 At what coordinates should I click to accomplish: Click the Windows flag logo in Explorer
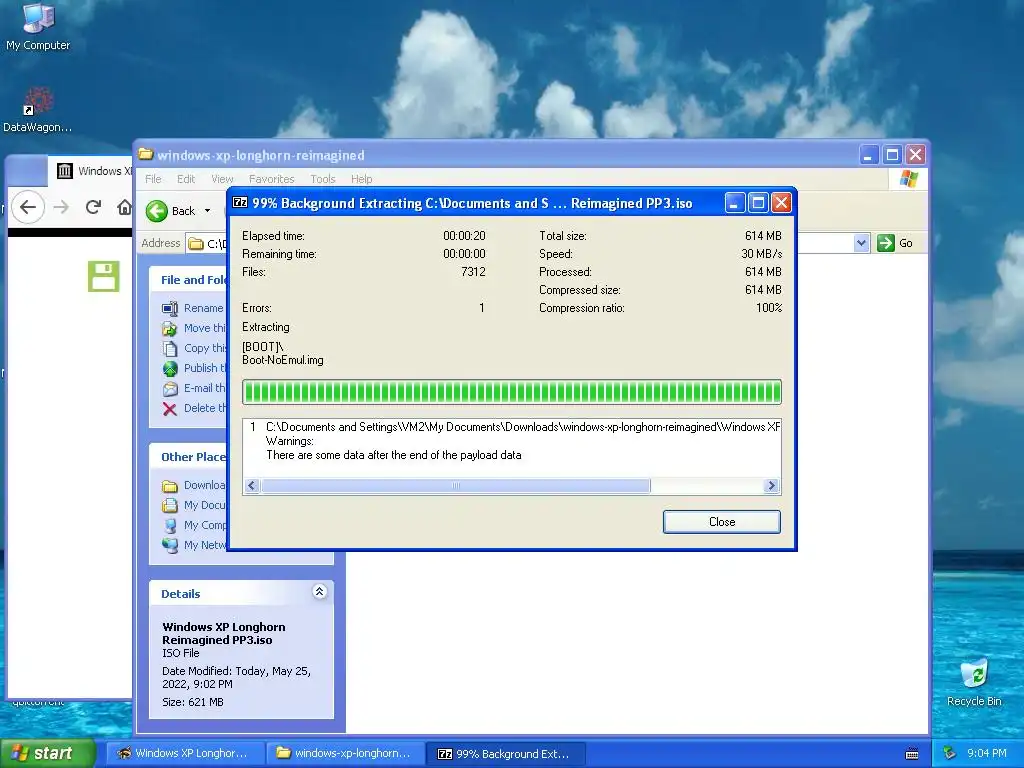[908, 178]
